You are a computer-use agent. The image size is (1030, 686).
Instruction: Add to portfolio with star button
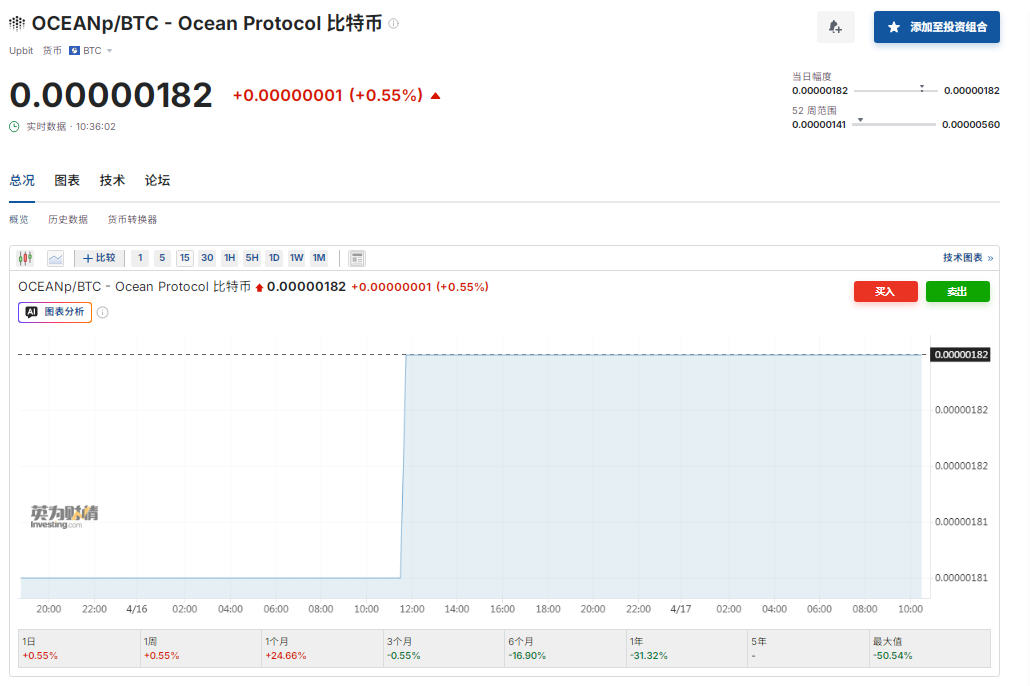tap(937, 27)
